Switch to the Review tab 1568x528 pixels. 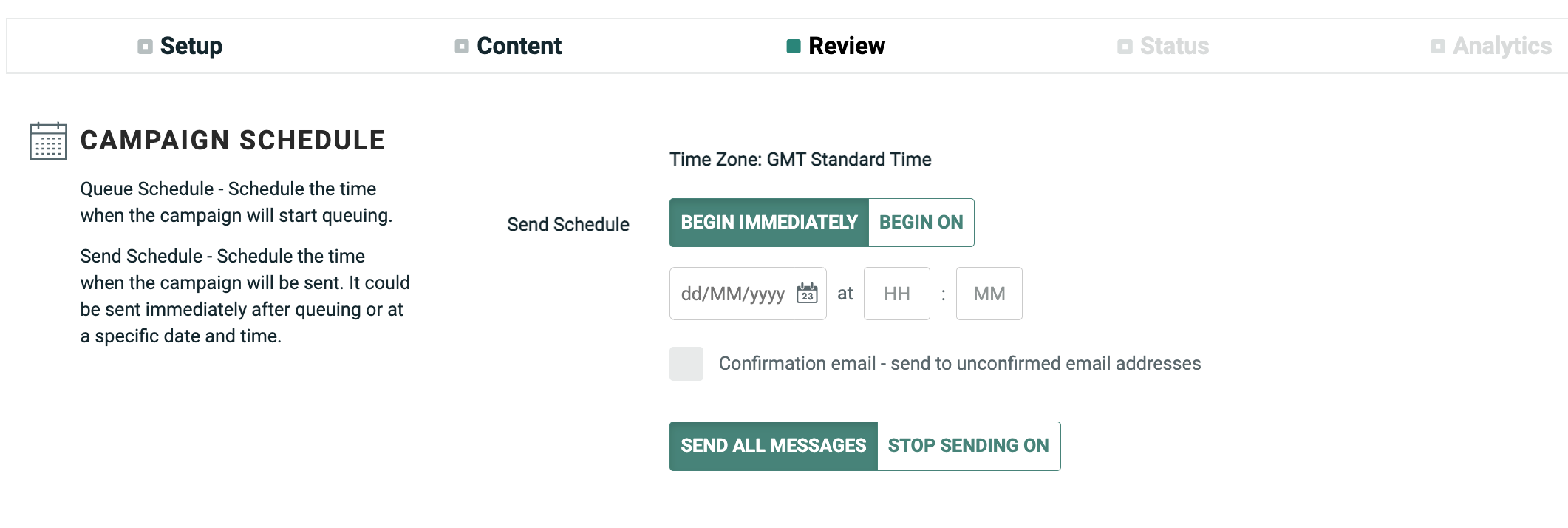click(846, 46)
